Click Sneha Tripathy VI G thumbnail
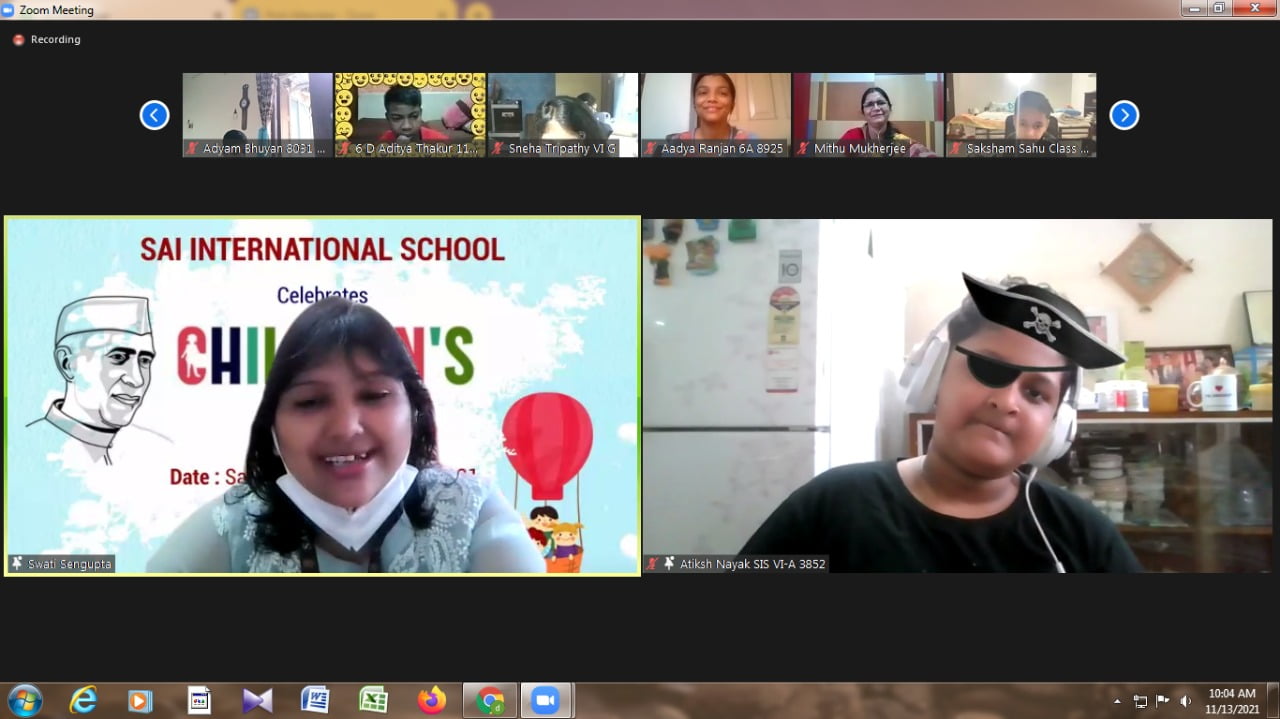 pyautogui.click(x=562, y=114)
